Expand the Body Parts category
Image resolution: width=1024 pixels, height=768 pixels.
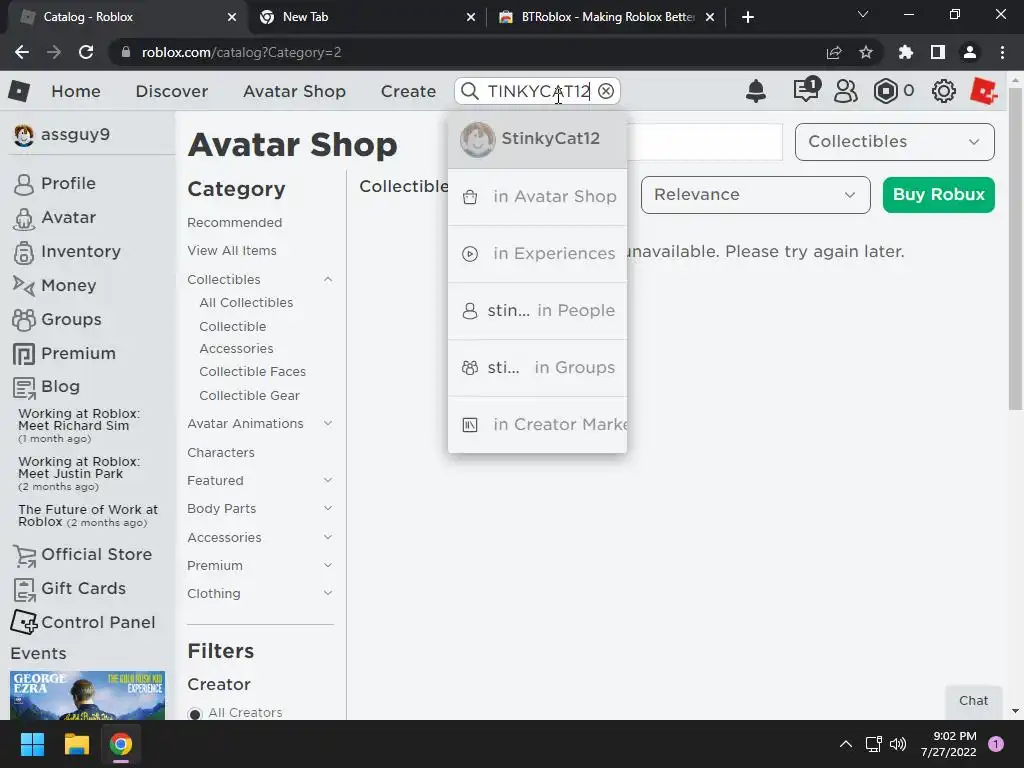[328, 509]
